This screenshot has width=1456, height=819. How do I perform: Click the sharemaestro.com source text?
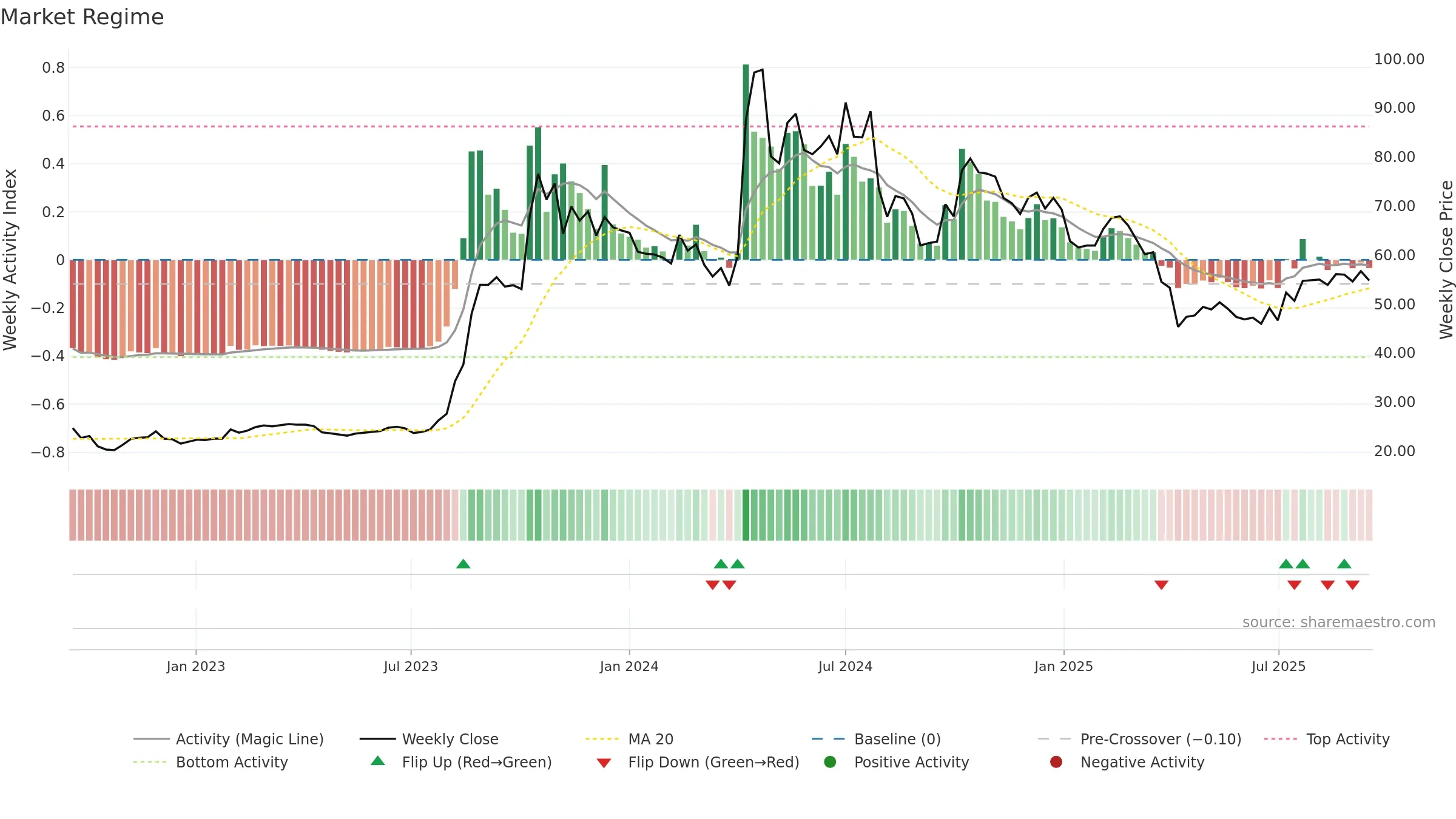[1339, 622]
